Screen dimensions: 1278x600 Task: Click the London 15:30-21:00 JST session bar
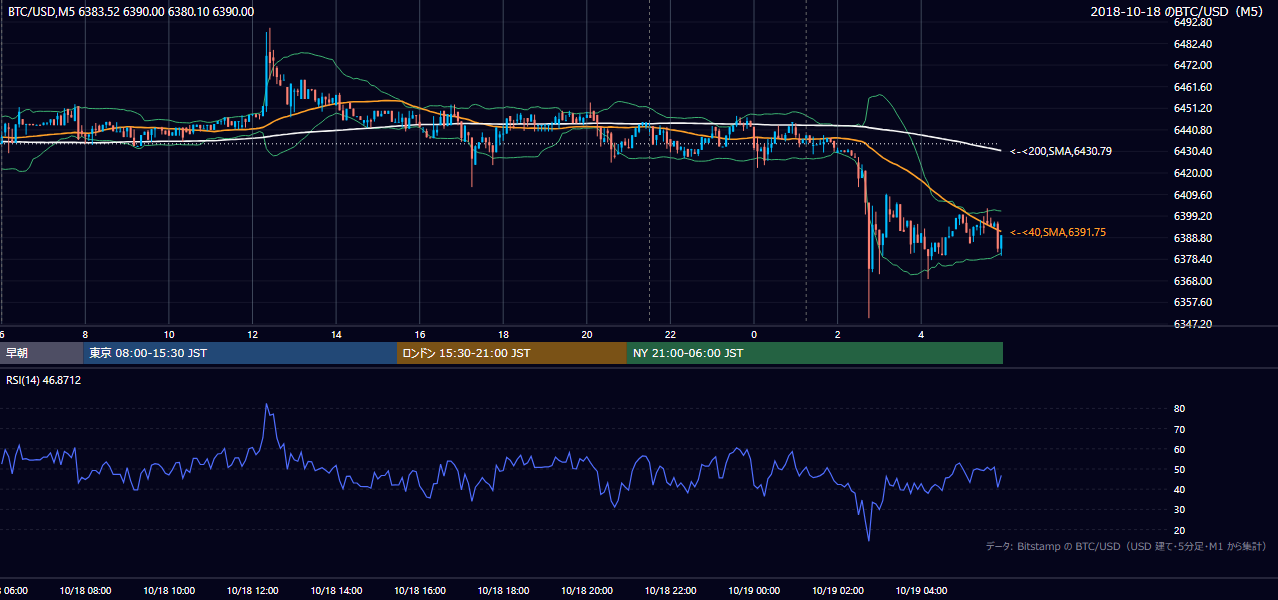pyautogui.click(x=512, y=353)
